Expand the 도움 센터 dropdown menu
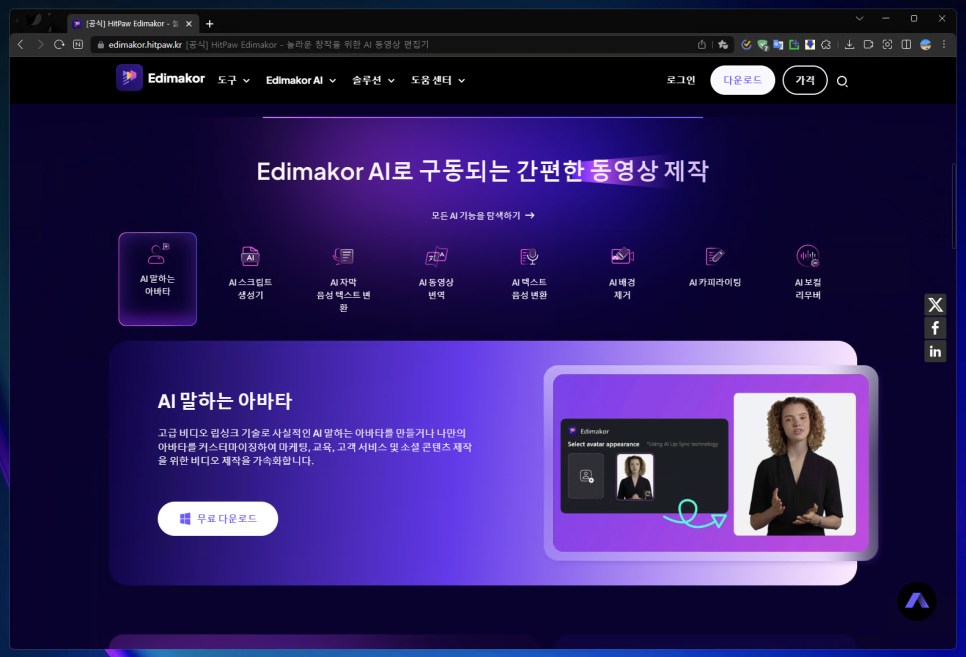This screenshot has height=657, width=966. point(437,80)
